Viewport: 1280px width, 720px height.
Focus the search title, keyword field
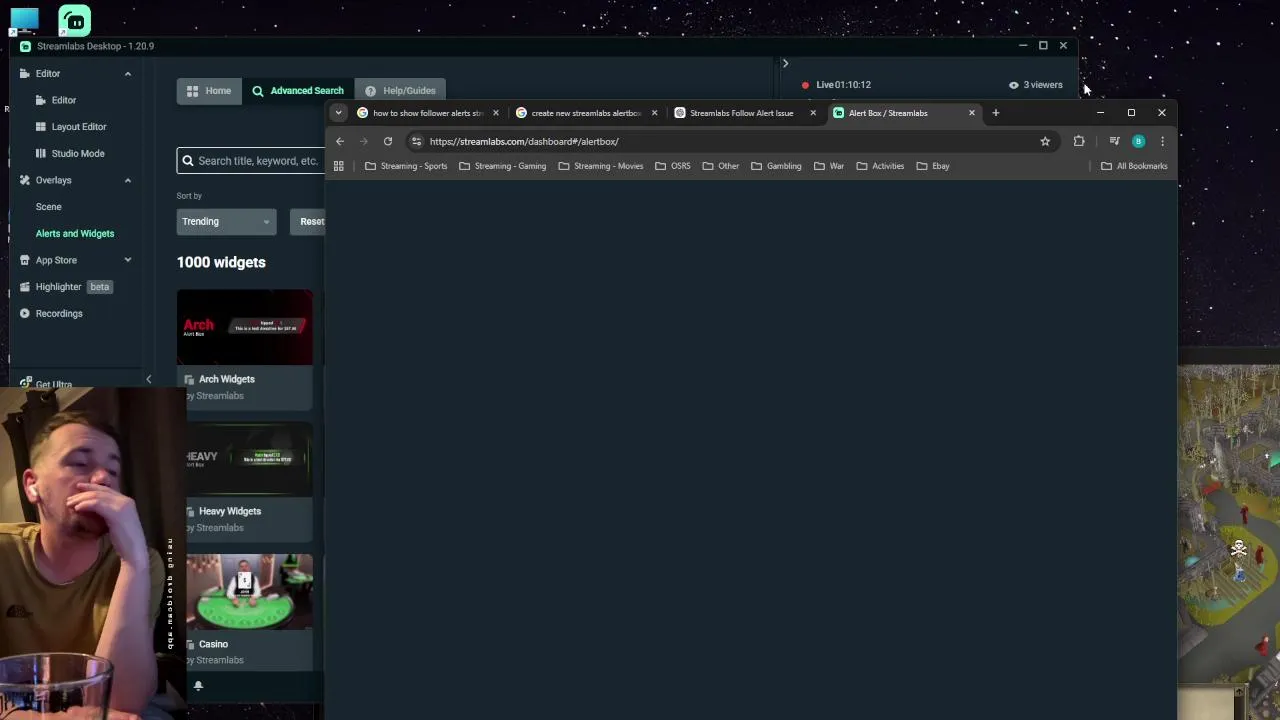point(251,161)
